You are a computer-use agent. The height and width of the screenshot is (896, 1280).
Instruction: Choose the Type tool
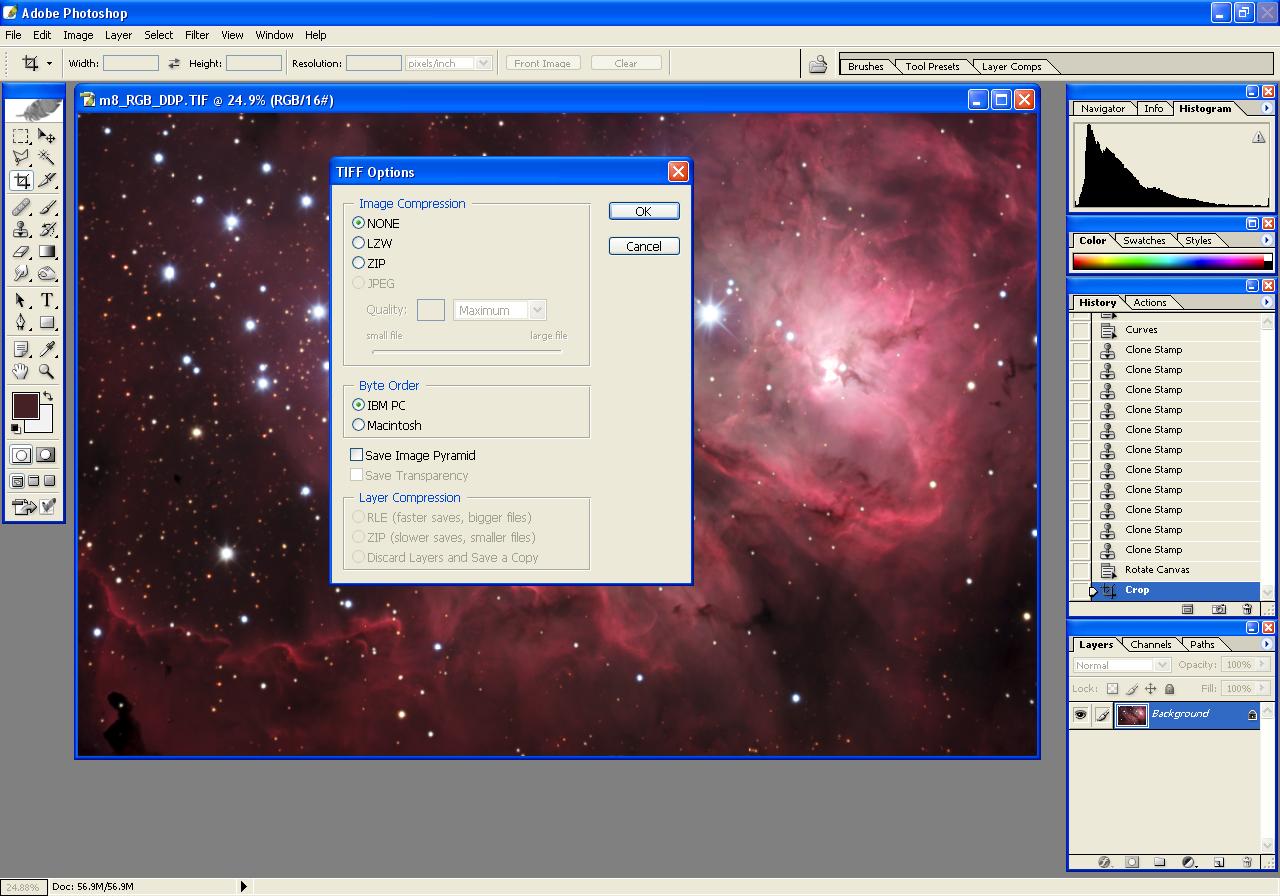47,300
